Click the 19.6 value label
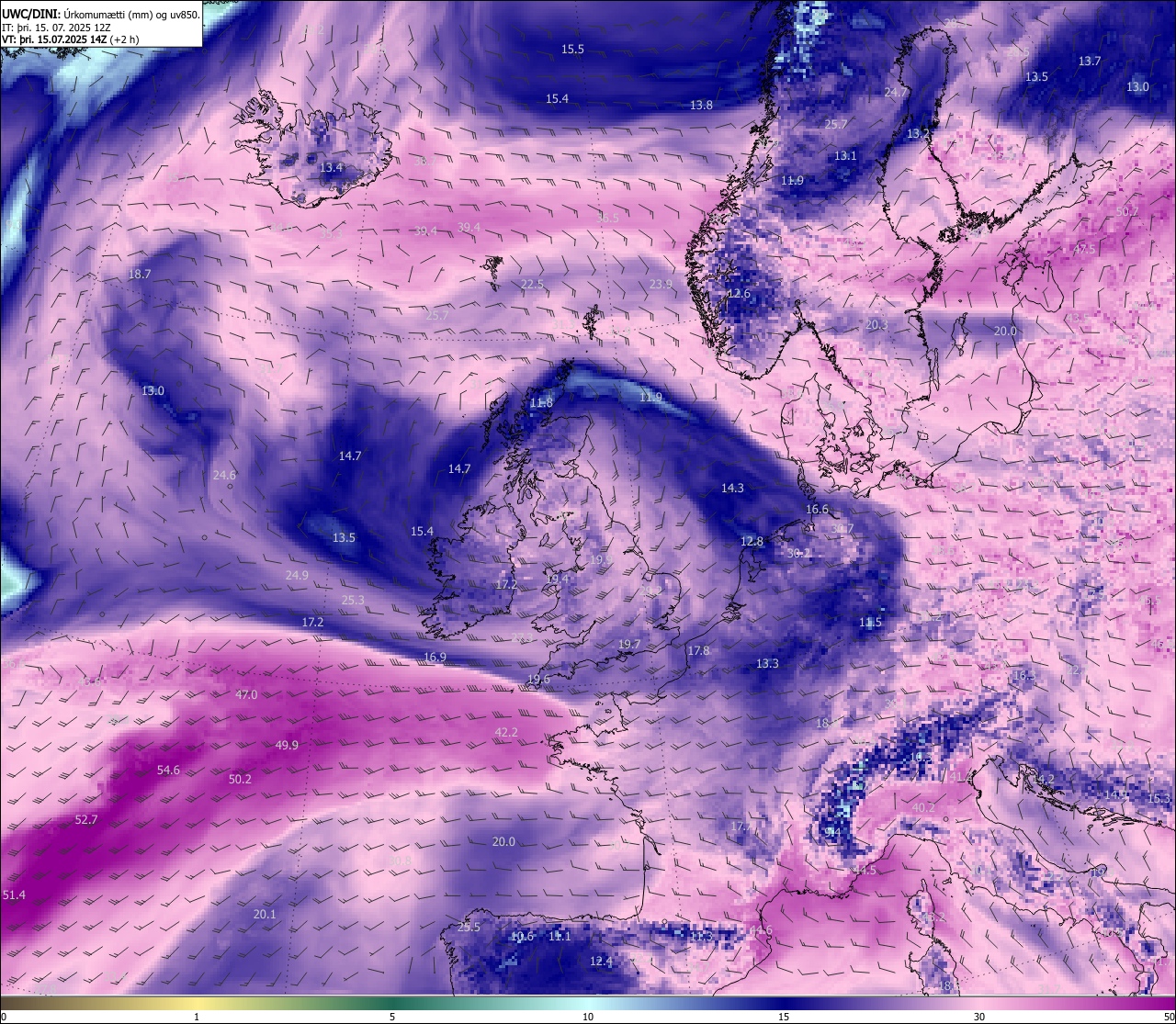 point(538,680)
